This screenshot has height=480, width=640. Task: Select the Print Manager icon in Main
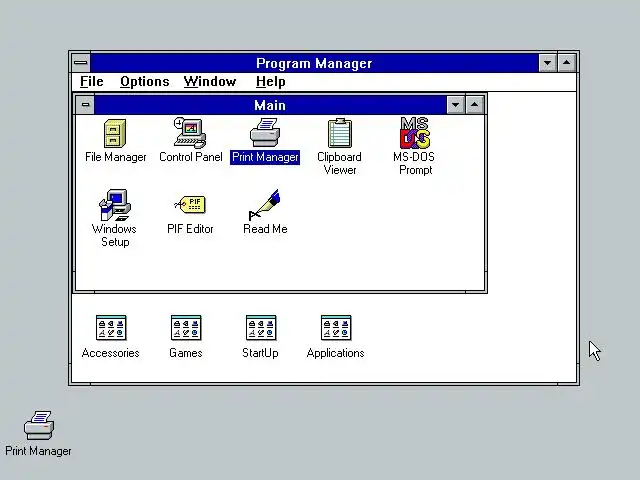265,133
